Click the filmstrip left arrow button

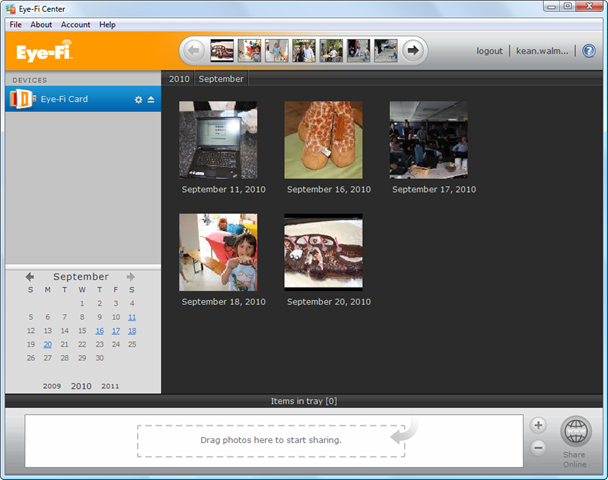tap(194, 50)
